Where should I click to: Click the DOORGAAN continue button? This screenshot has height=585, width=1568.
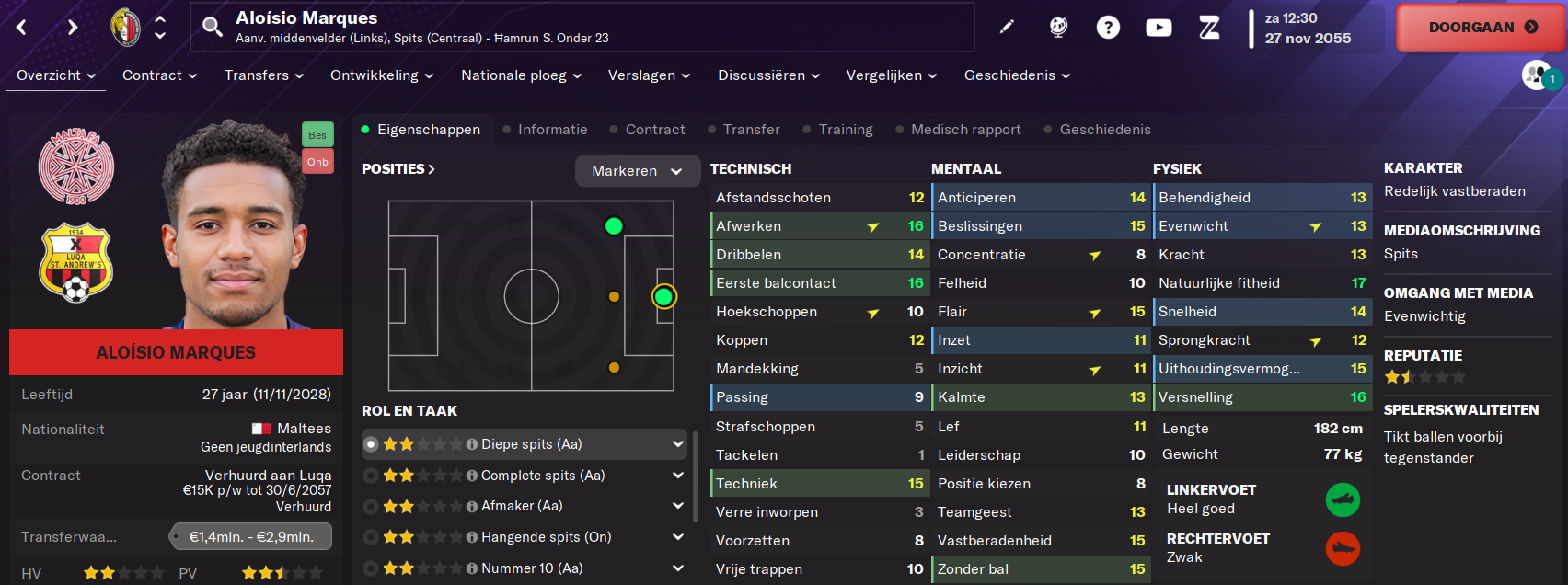1482,28
